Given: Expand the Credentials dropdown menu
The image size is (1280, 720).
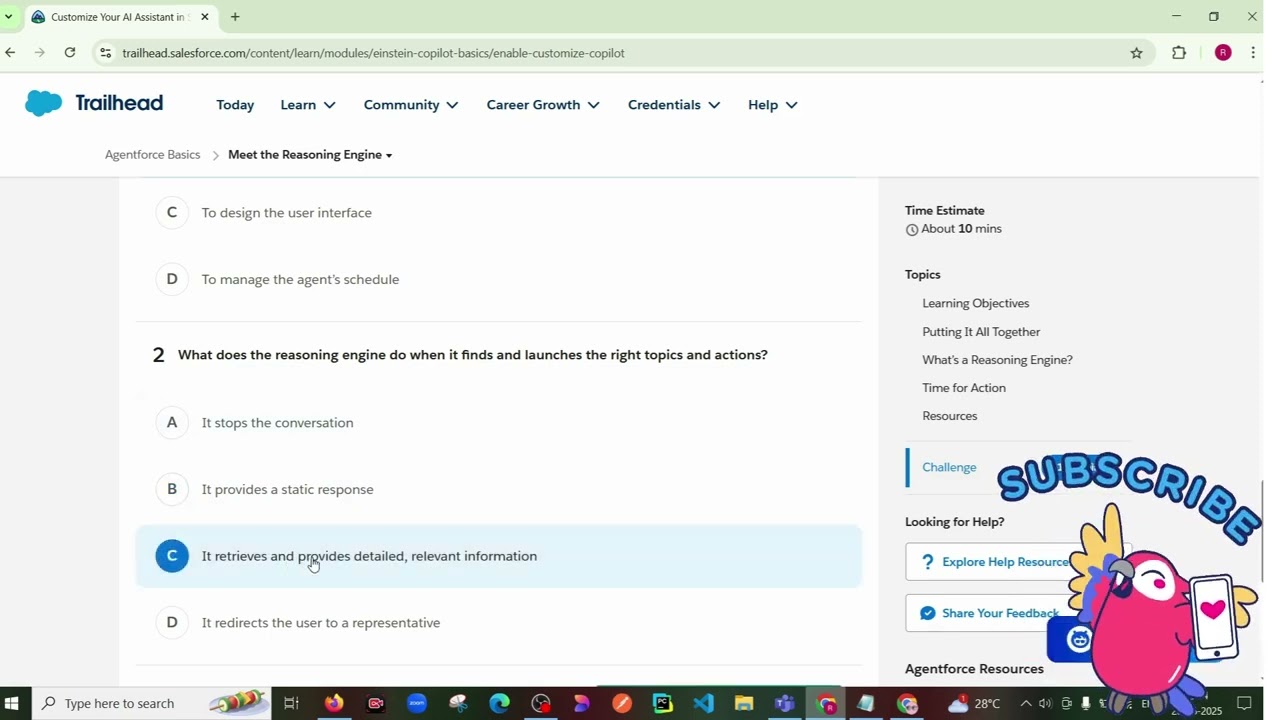Looking at the screenshot, I should (674, 105).
